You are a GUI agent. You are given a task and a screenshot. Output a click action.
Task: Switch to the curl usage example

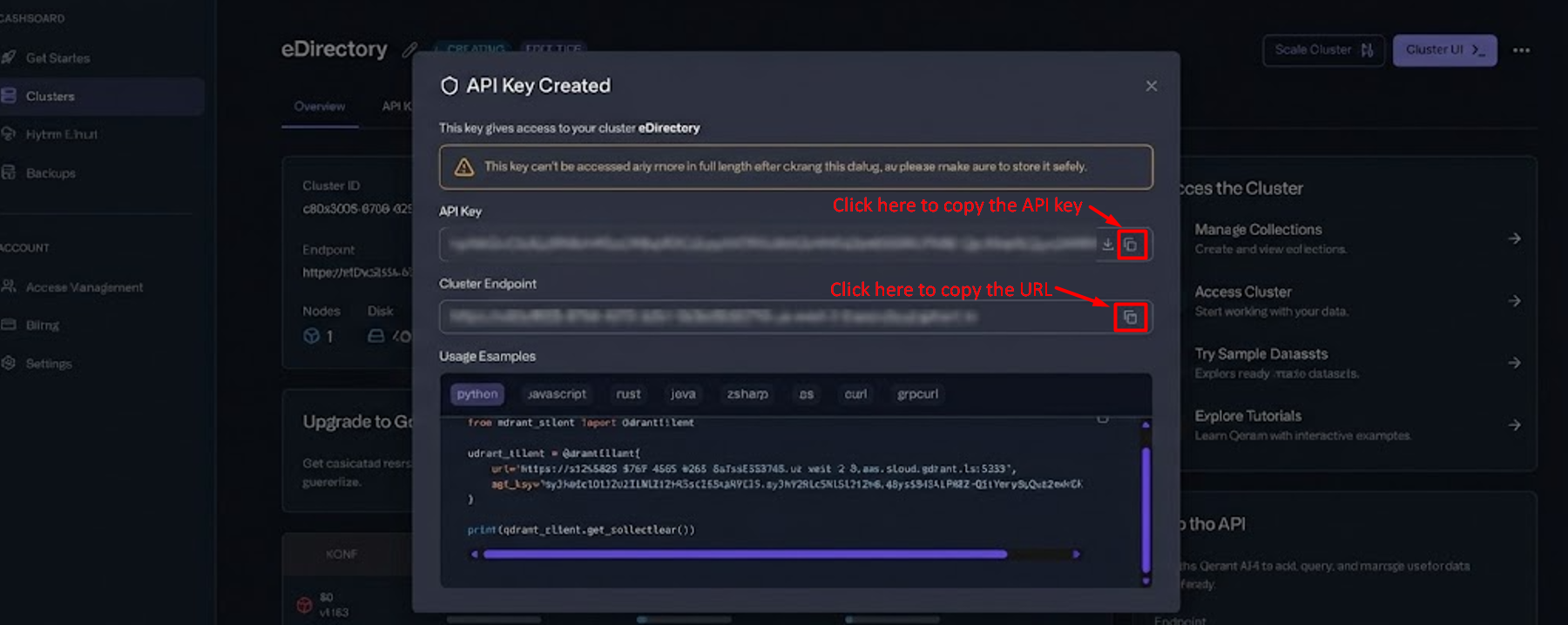pos(855,394)
